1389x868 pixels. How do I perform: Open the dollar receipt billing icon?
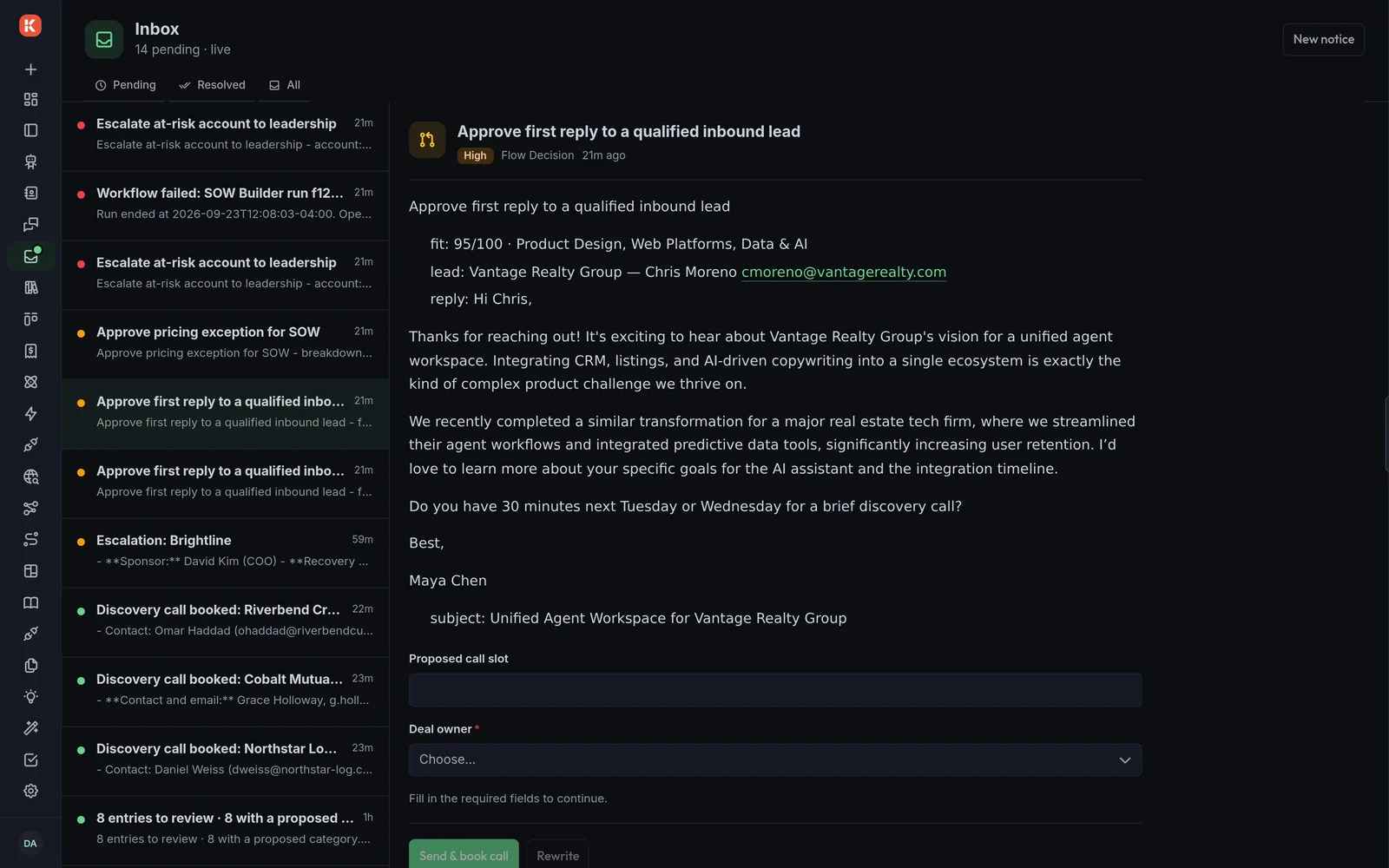coord(30,351)
